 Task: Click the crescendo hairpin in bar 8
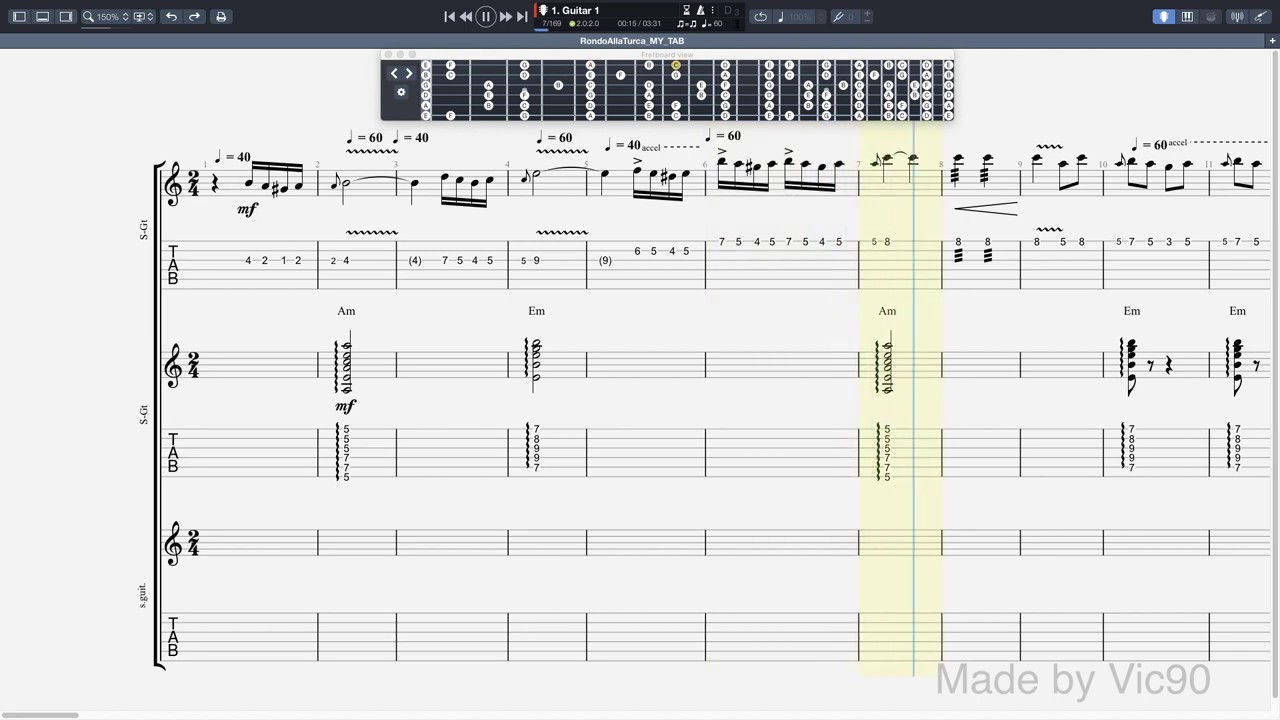point(985,208)
